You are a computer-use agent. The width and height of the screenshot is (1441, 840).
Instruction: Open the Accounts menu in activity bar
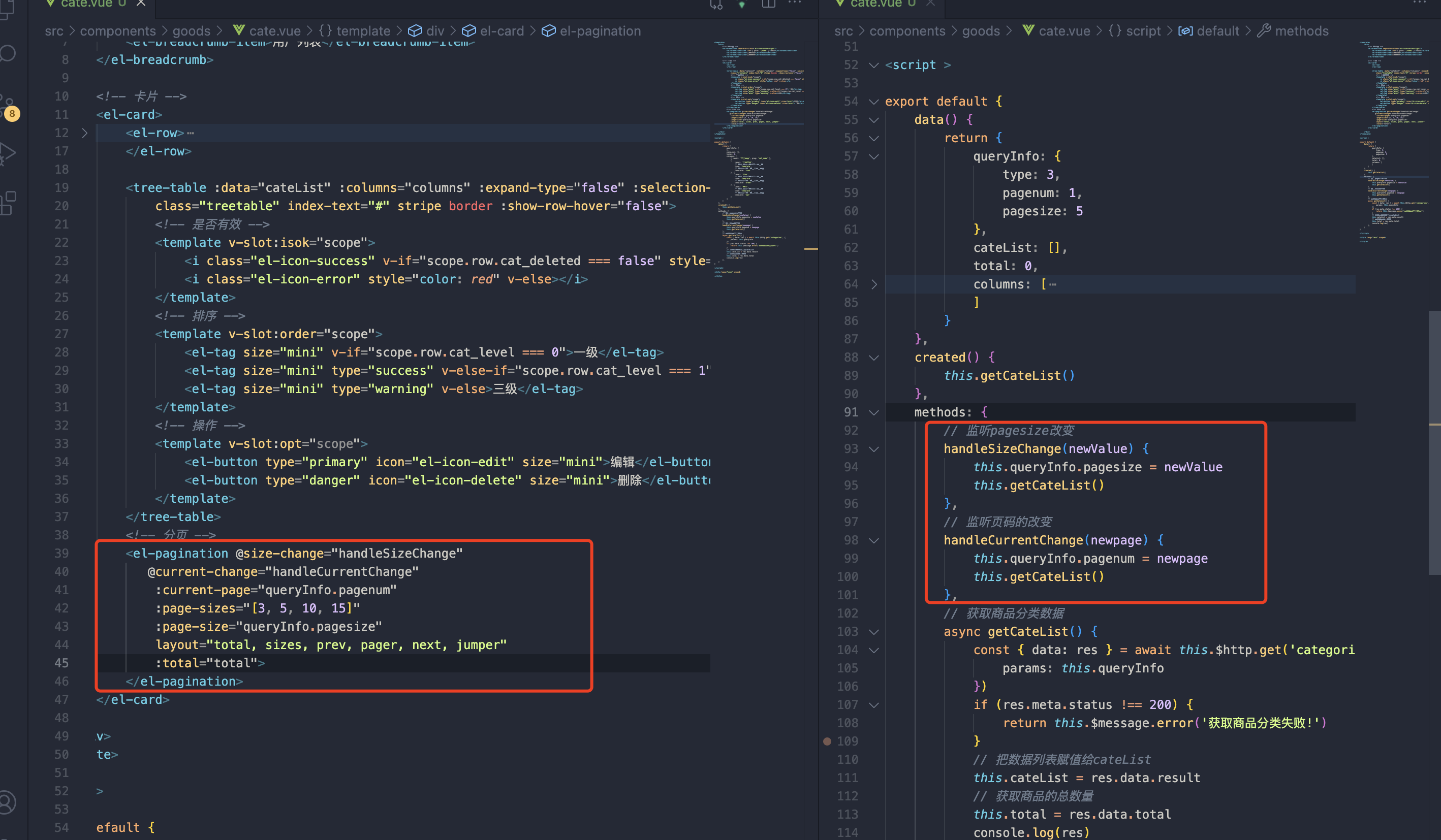8,802
